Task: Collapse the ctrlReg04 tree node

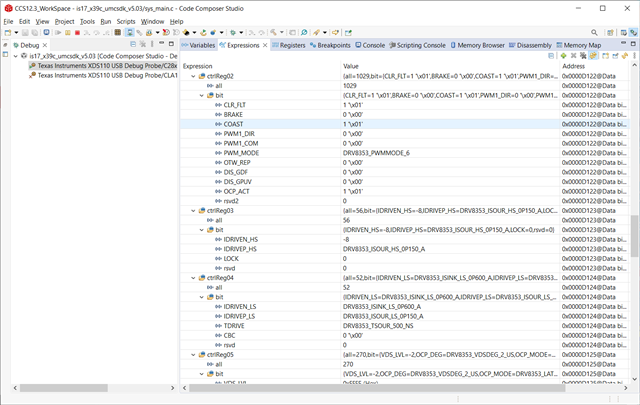Action: click(193, 278)
